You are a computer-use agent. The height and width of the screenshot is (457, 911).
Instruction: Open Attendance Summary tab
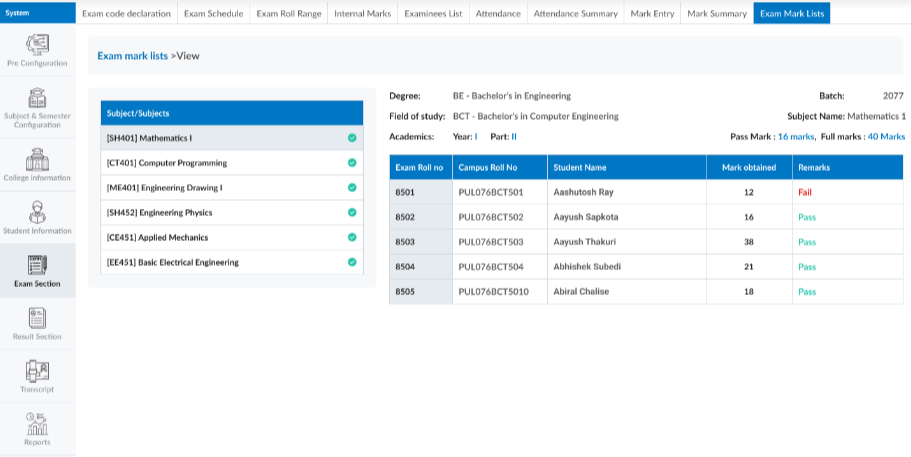coord(576,13)
